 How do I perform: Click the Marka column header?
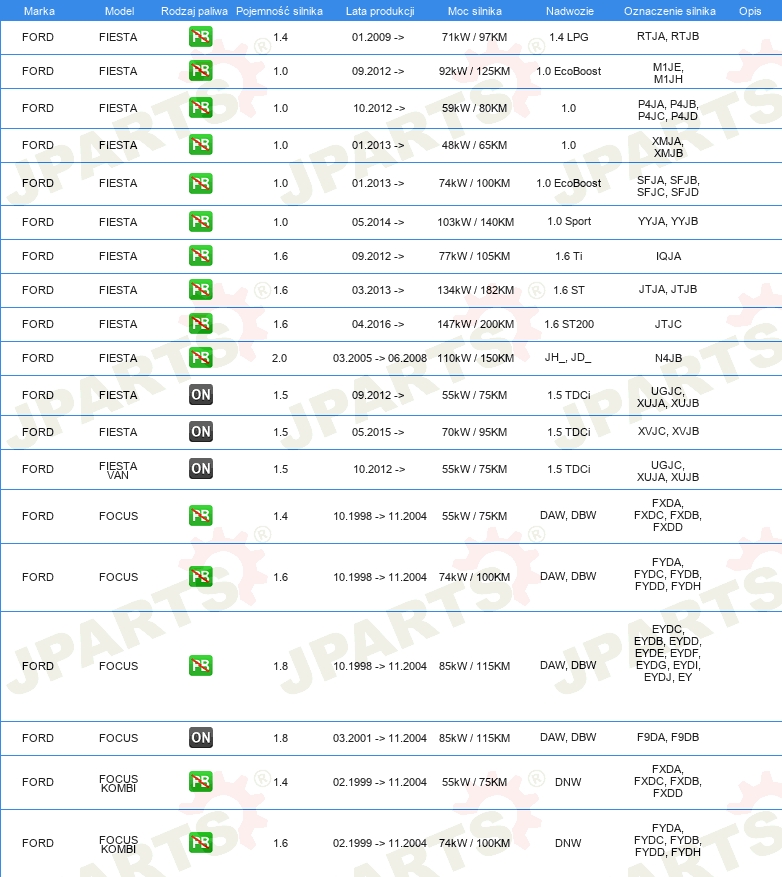(x=39, y=11)
